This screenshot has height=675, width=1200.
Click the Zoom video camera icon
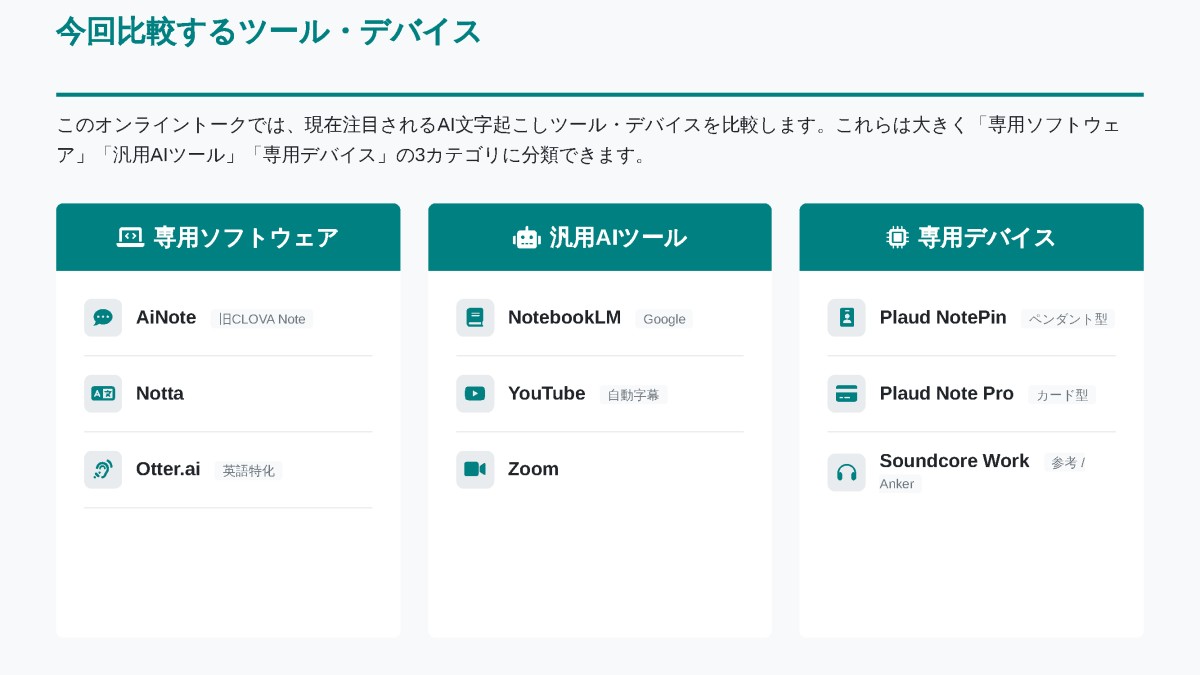pos(475,470)
